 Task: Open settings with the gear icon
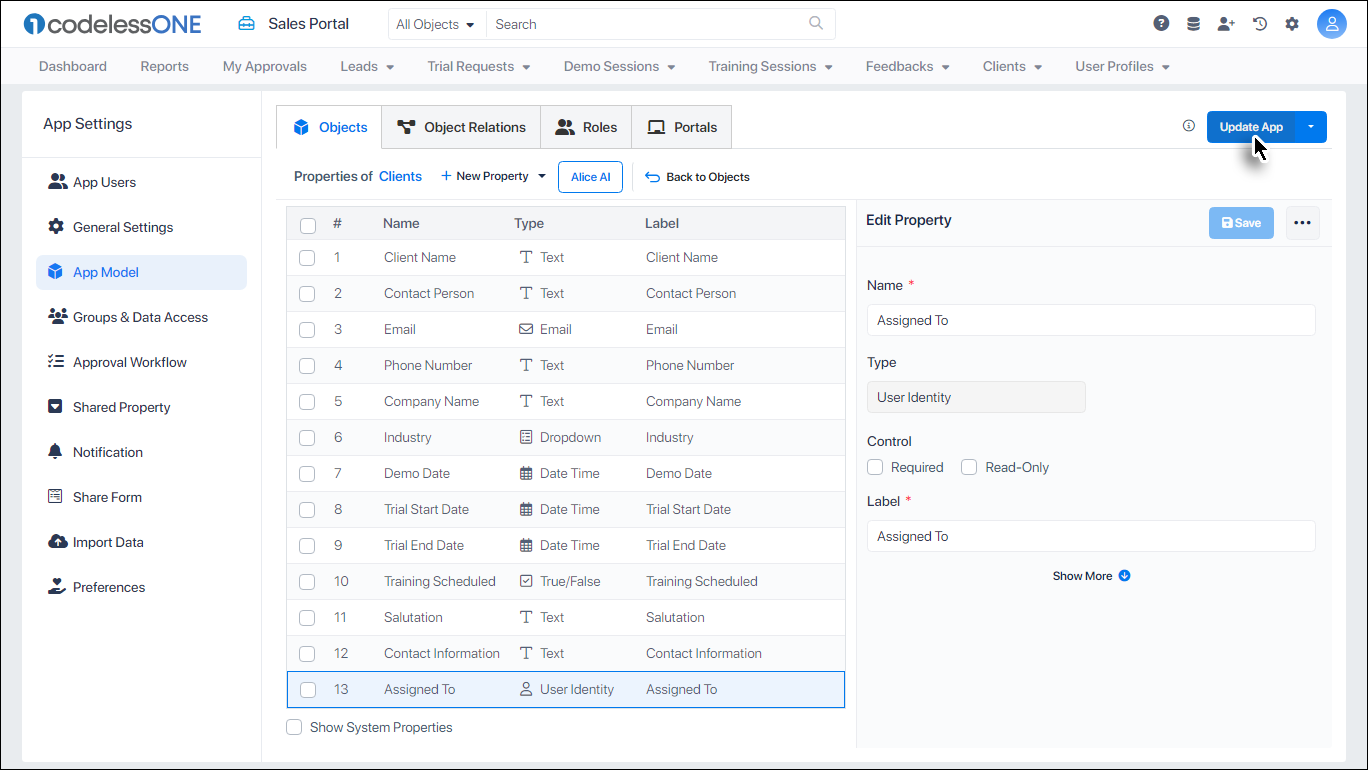point(1292,22)
